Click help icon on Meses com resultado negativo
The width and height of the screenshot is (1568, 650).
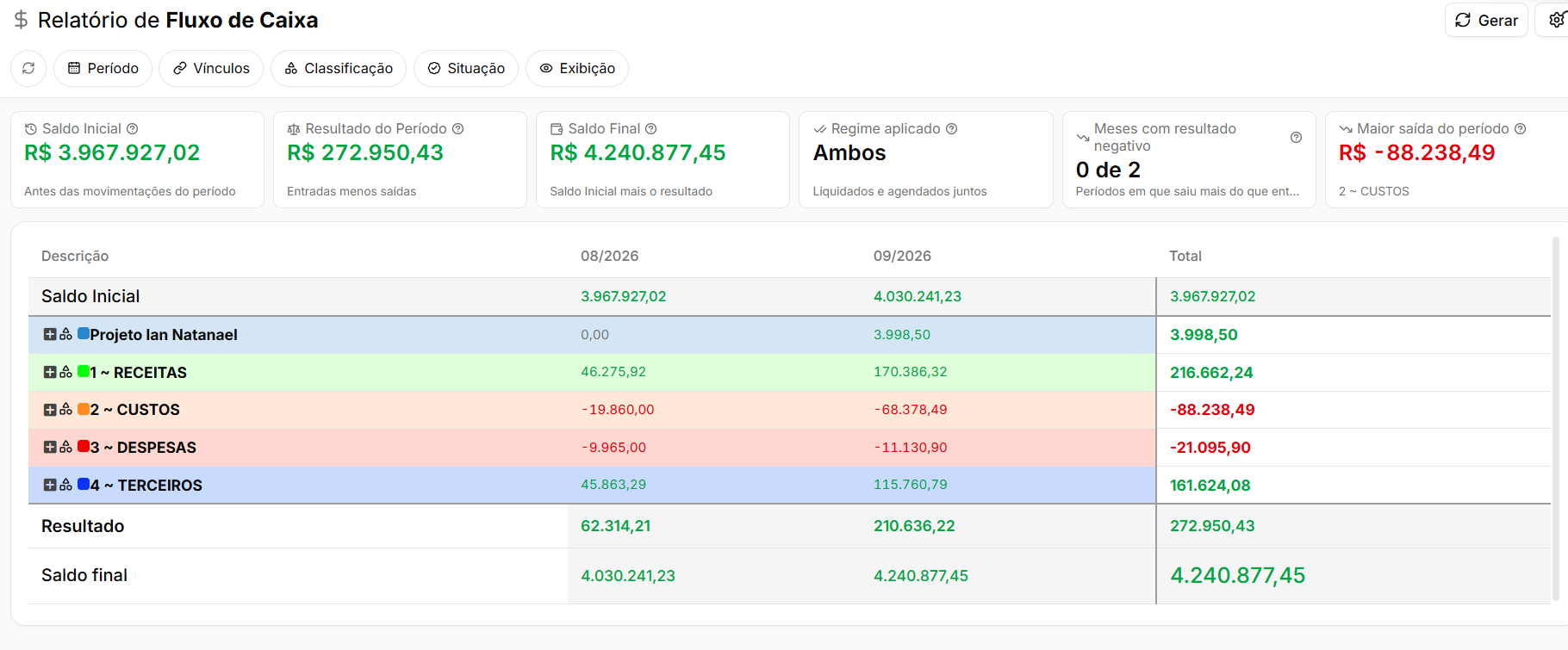pyautogui.click(x=1296, y=137)
